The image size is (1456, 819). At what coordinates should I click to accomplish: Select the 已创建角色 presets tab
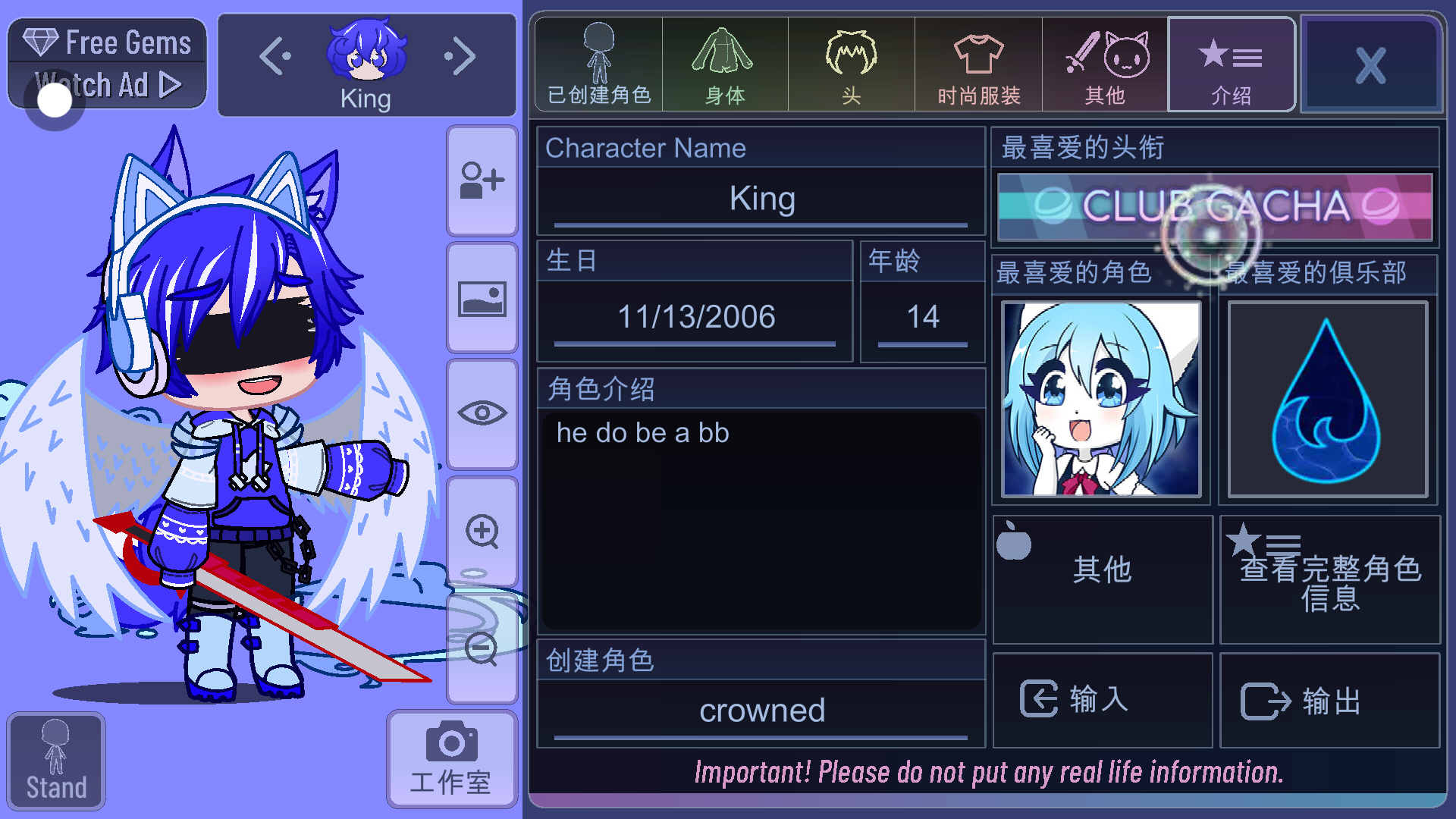click(599, 65)
